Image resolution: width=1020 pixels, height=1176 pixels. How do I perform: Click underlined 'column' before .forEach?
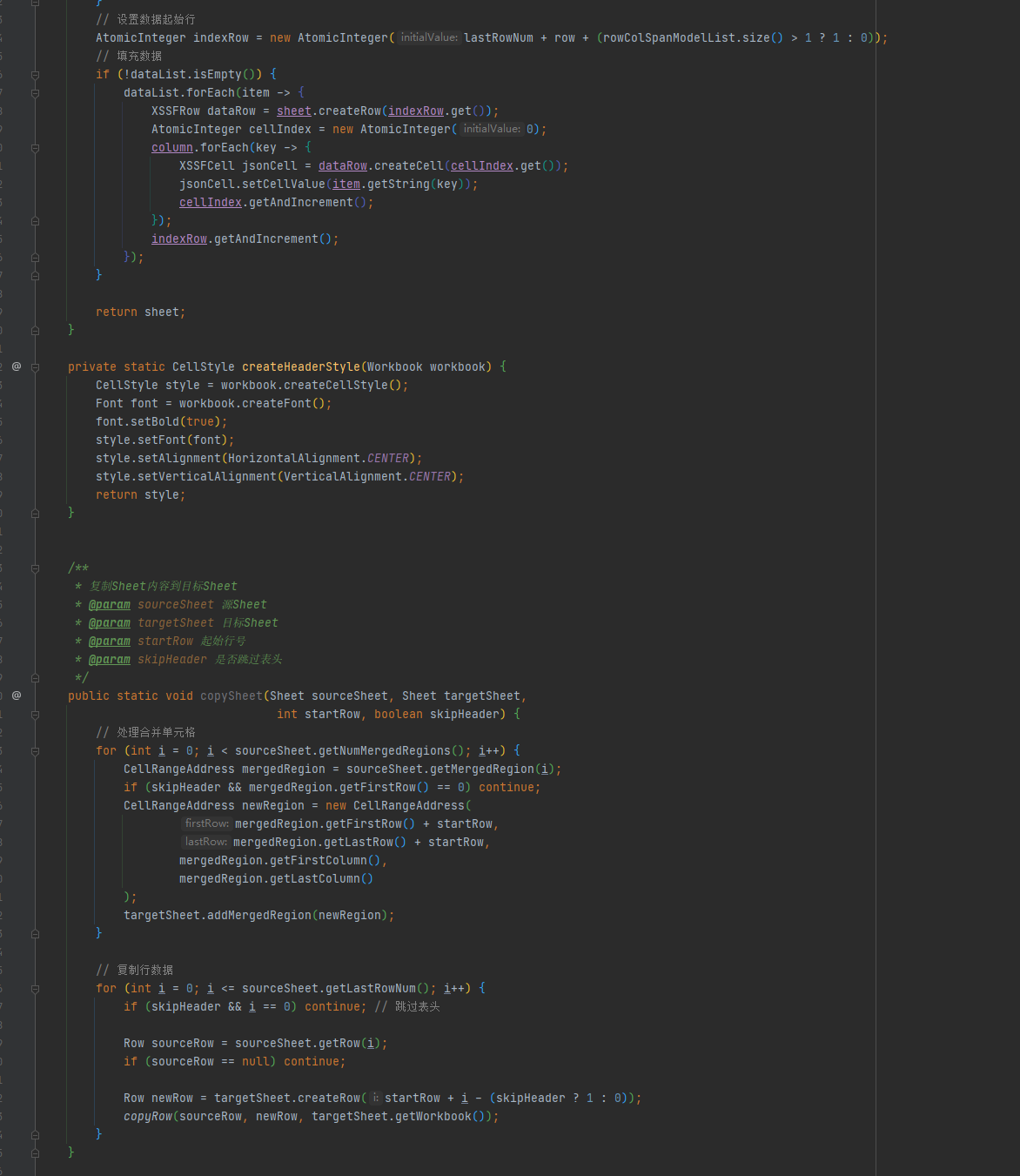[172, 148]
